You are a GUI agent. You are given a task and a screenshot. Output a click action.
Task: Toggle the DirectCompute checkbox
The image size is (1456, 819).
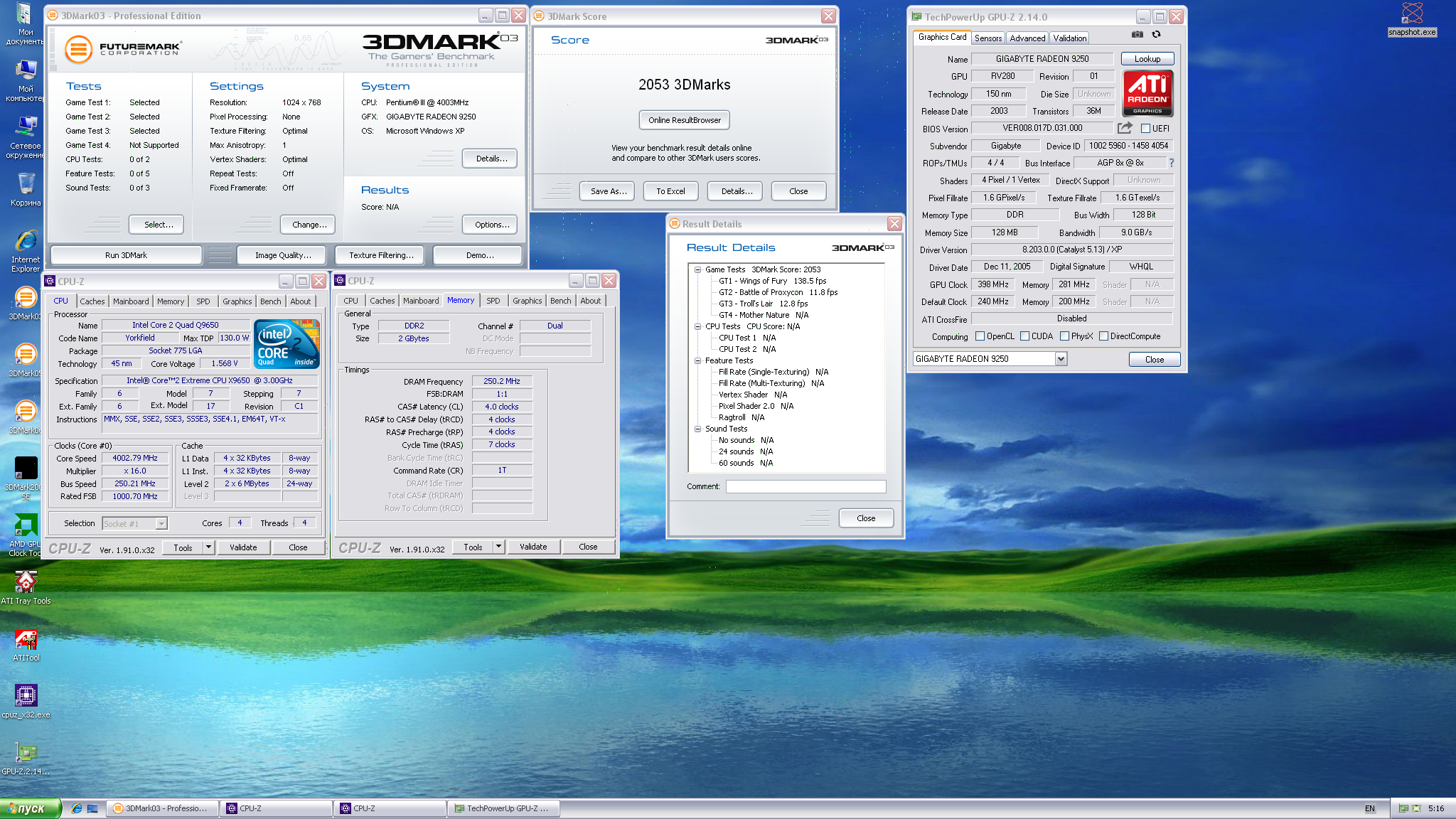pyautogui.click(x=1103, y=336)
